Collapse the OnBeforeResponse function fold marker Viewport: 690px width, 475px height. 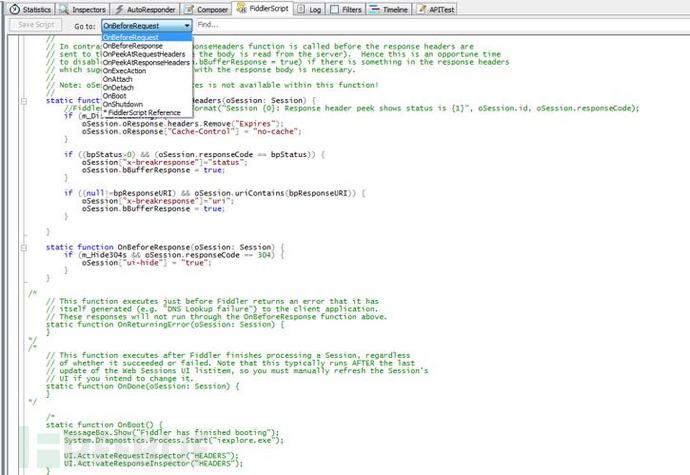24,247
